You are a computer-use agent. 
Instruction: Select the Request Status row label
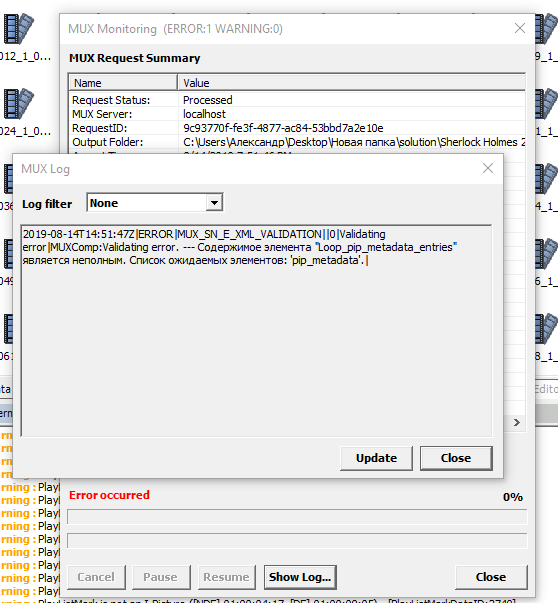[x=111, y=100]
